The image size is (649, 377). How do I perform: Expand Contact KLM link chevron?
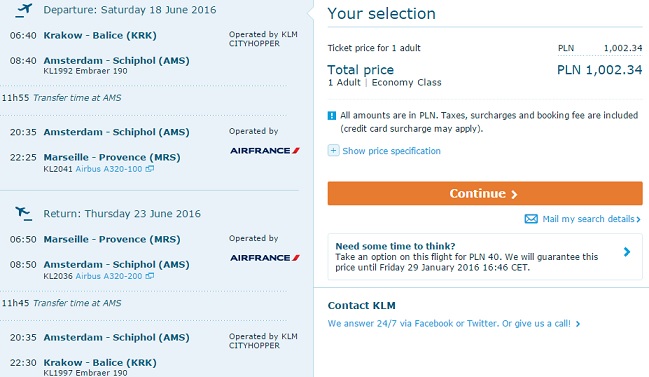[x=578, y=324]
